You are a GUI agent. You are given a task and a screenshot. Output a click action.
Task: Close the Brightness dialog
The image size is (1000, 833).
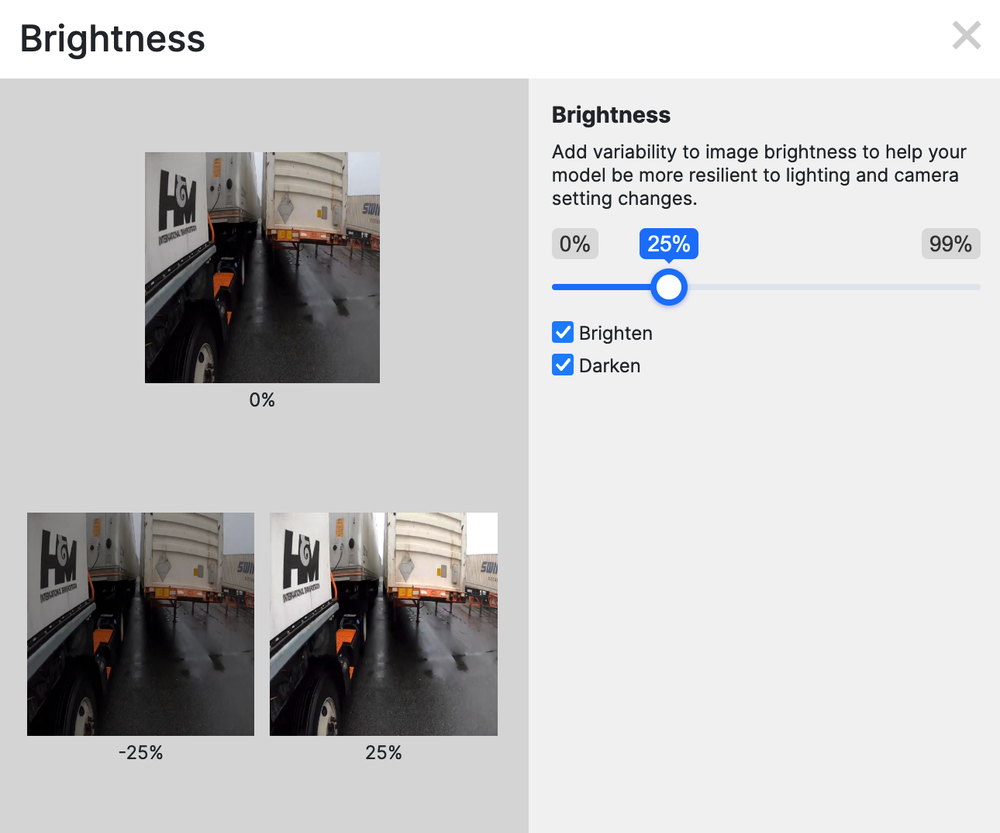pyautogui.click(x=966, y=35)
